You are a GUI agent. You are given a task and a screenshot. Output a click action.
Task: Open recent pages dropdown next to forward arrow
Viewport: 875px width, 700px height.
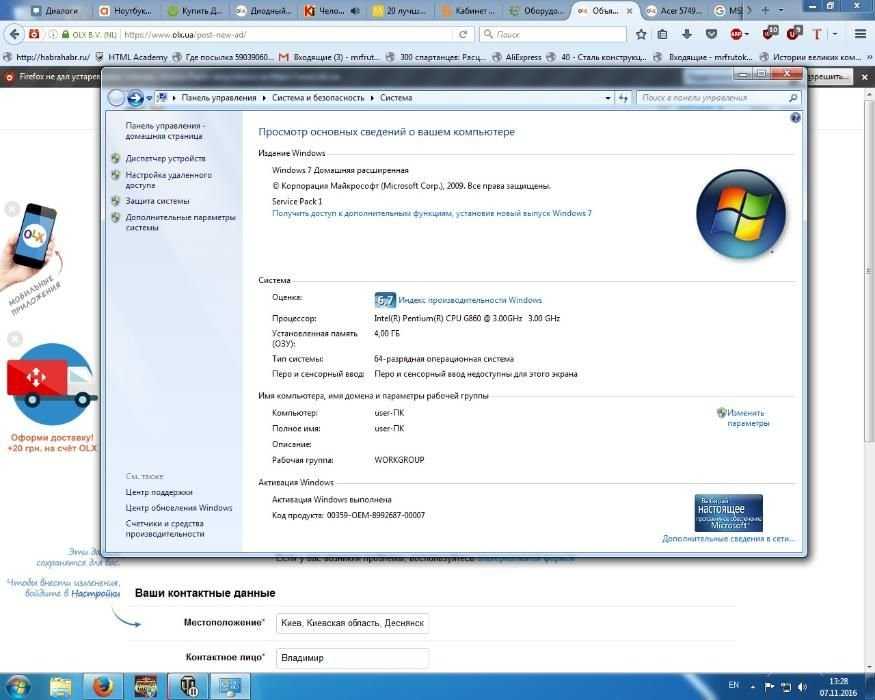pos(149,98)
